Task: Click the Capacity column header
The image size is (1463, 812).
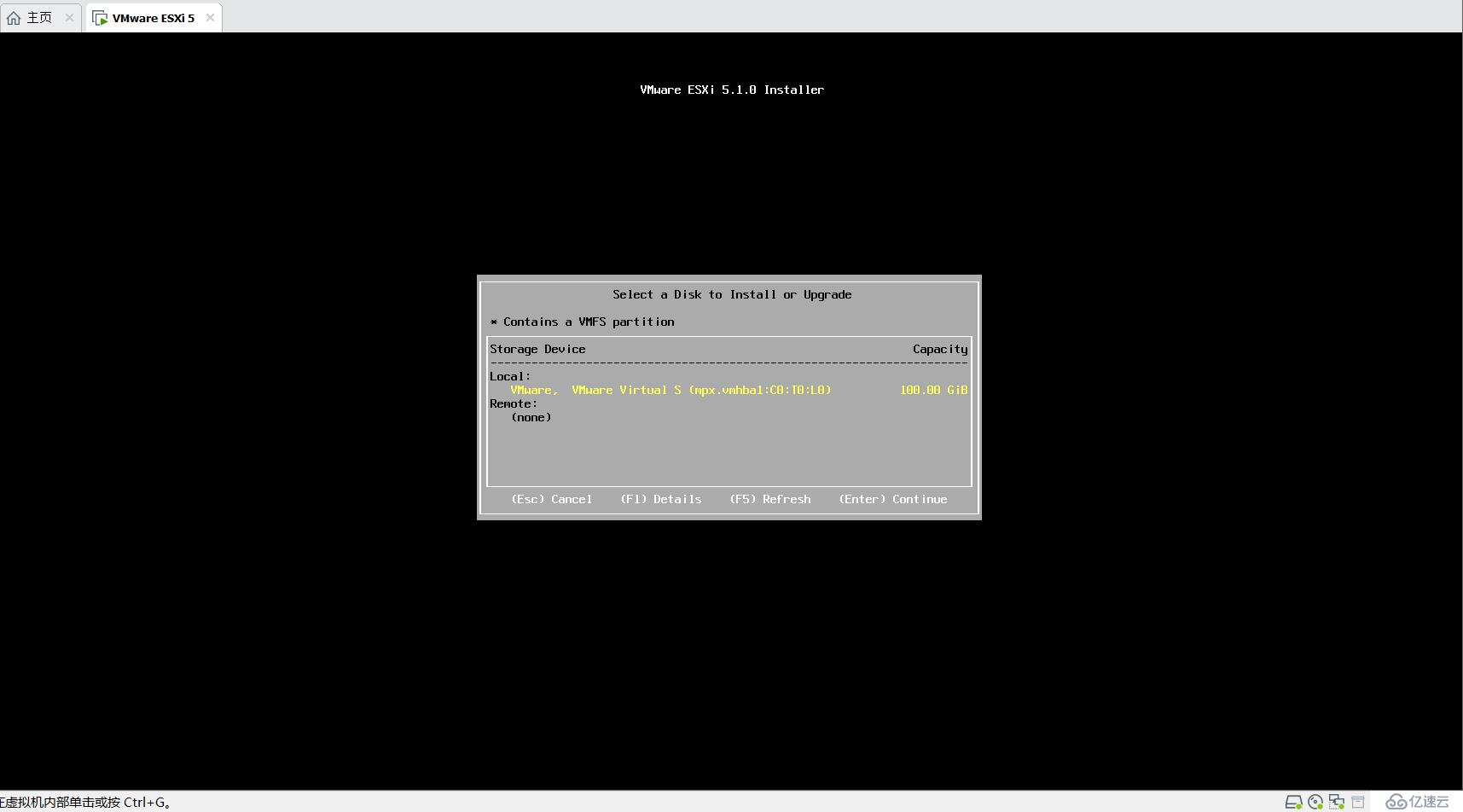Action: point(940,350)
